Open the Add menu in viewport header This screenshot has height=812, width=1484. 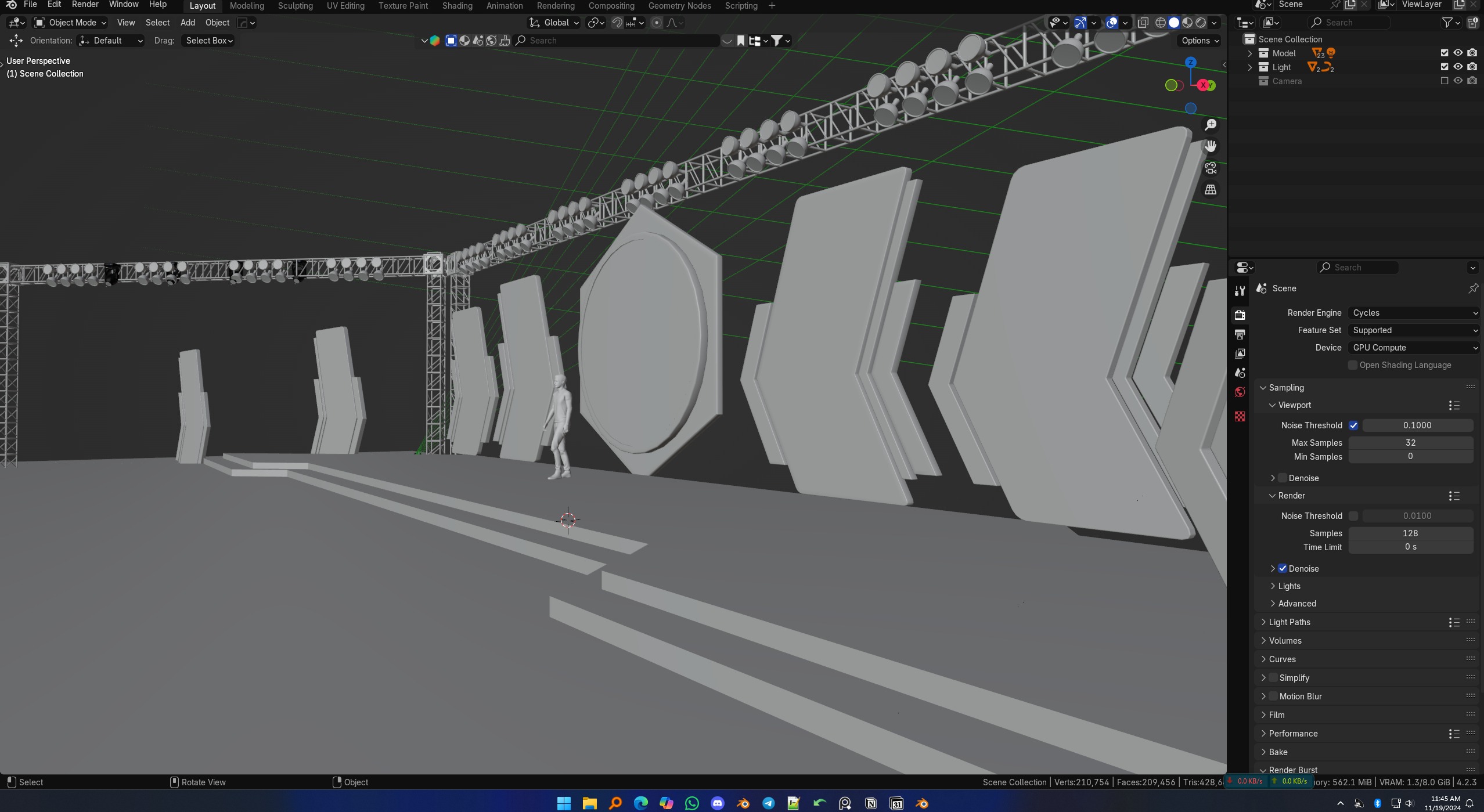tap(188, 23)
